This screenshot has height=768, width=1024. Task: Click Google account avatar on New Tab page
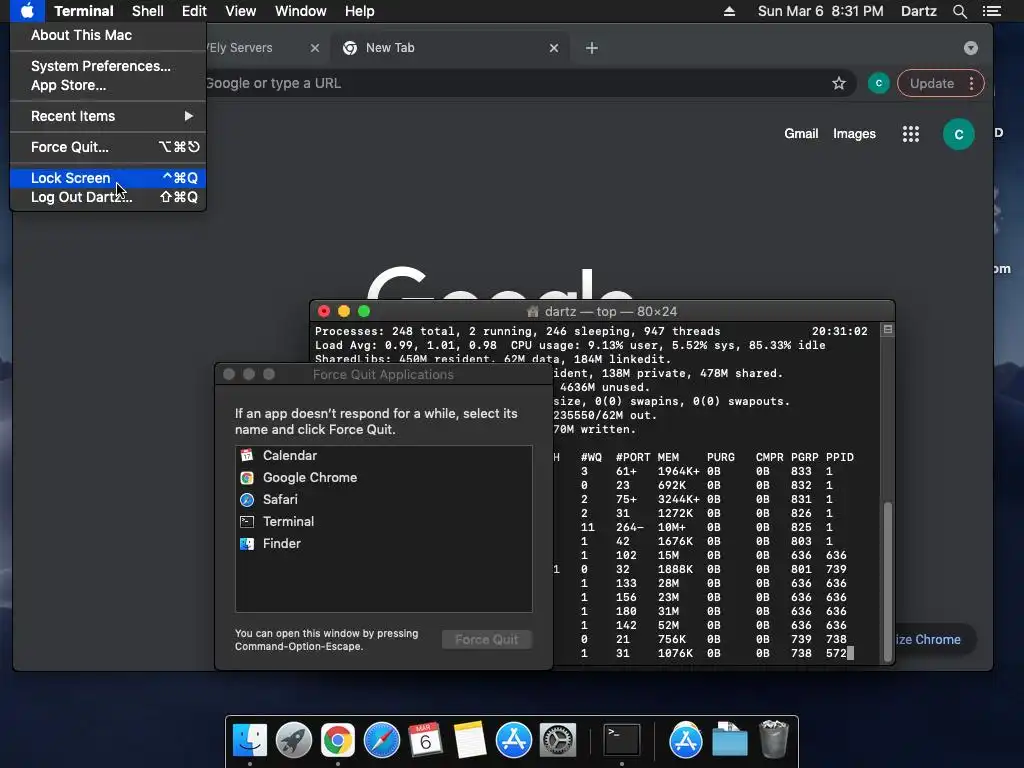pos(958,134)
